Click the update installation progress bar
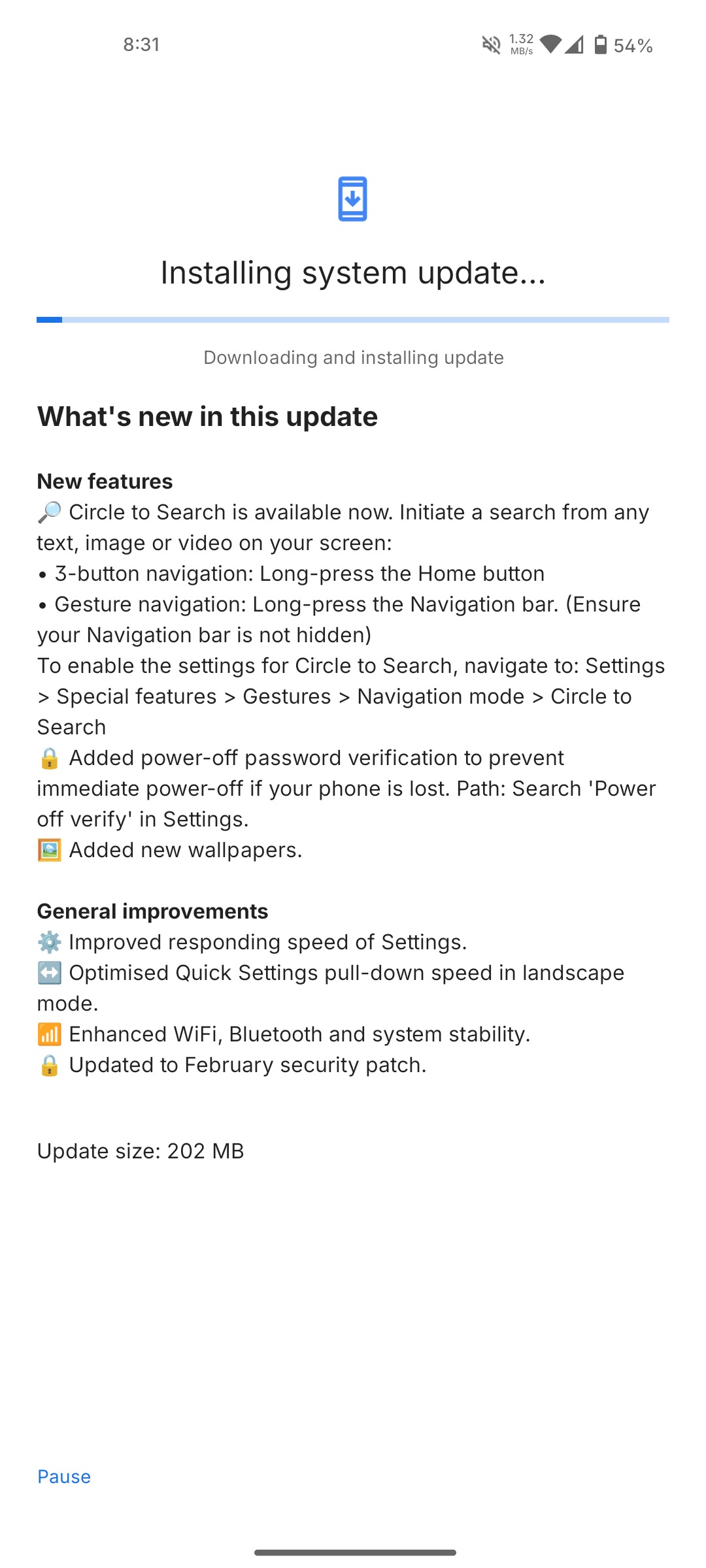Image resolution: width=706 pixels, height=1568 pixels. [x=353, y=319]
